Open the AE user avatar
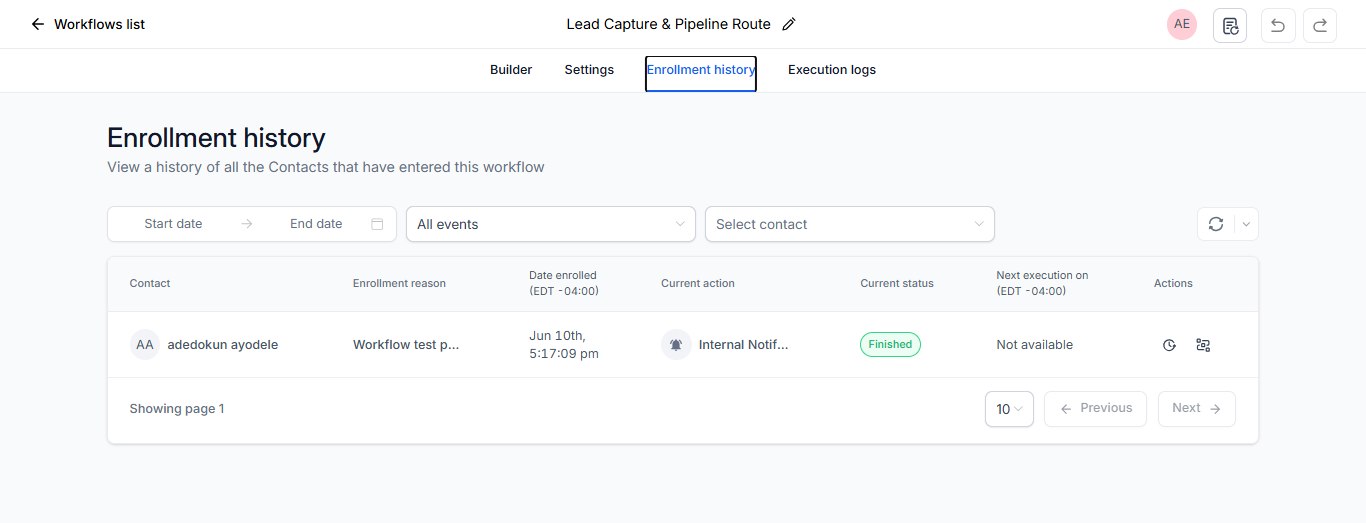Viewport: 1366px width, 523px height. click(x=1182, y=24)
